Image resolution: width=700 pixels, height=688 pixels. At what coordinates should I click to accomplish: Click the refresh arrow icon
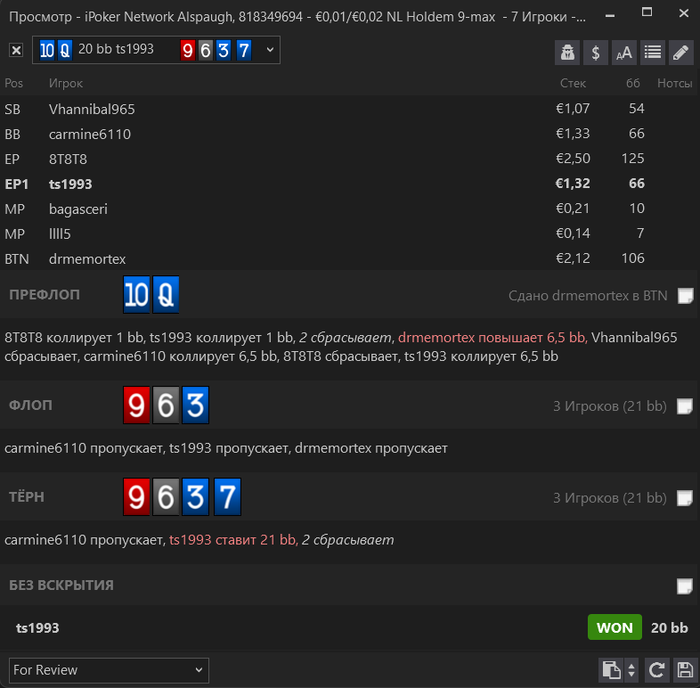click(x=657, y=670)
